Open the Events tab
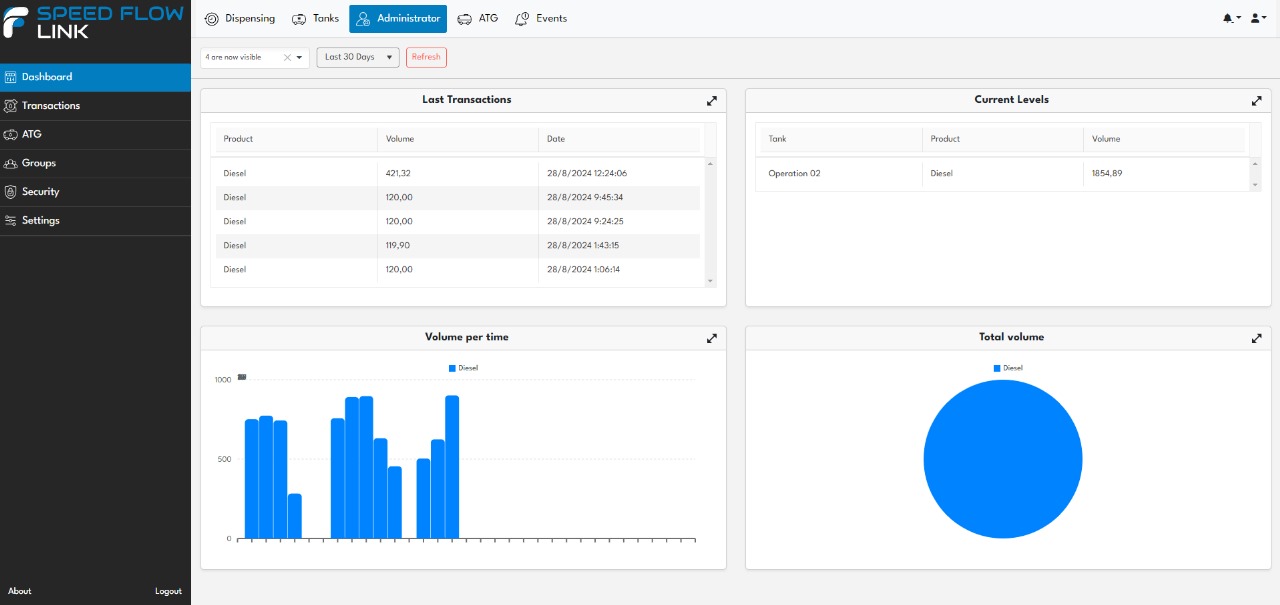Viewport: 1280px width, 605px height. (541, 19)
